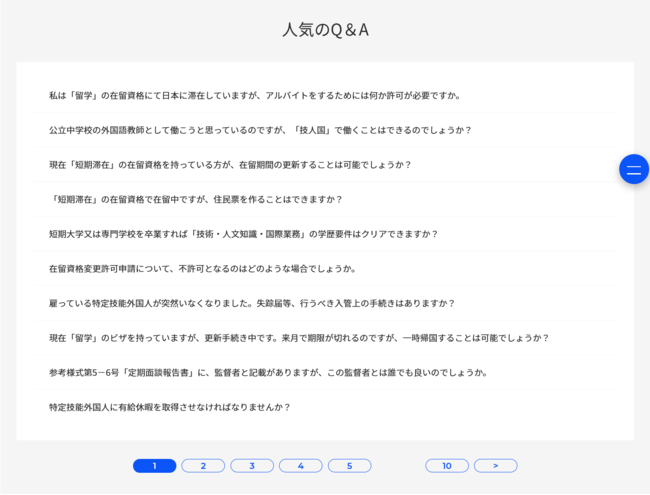This screenshot has width=650, height=495.
Task: Open question about 留学 student part-time work permission
Action: 254,96
